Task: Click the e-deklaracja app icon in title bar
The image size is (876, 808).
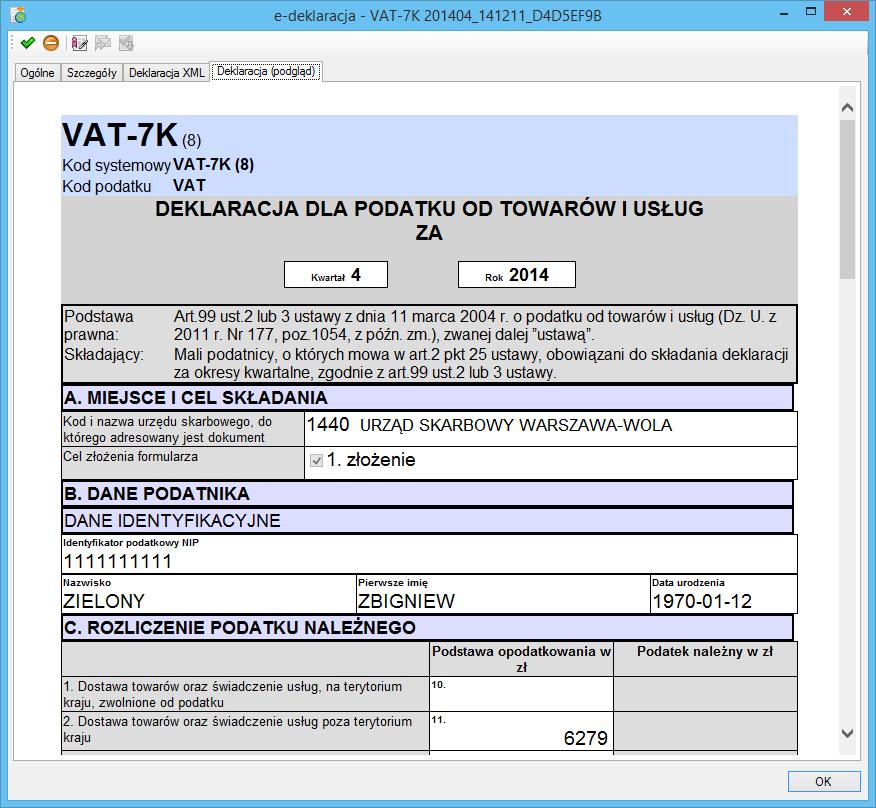Action: pos(18,15)
